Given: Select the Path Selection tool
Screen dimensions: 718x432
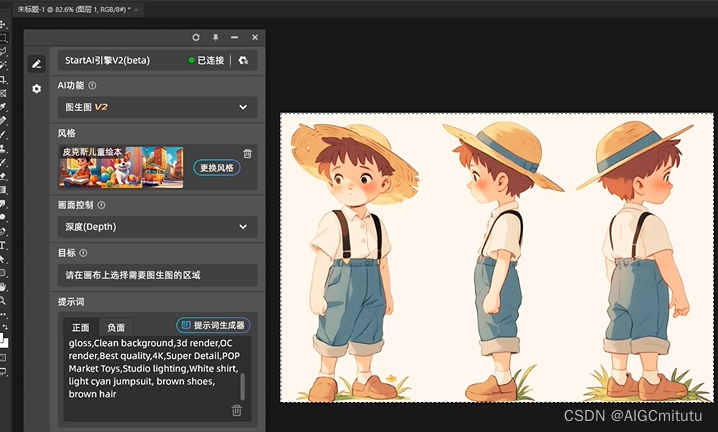Looking at the screenshot, I should click(x=3, y=259).
